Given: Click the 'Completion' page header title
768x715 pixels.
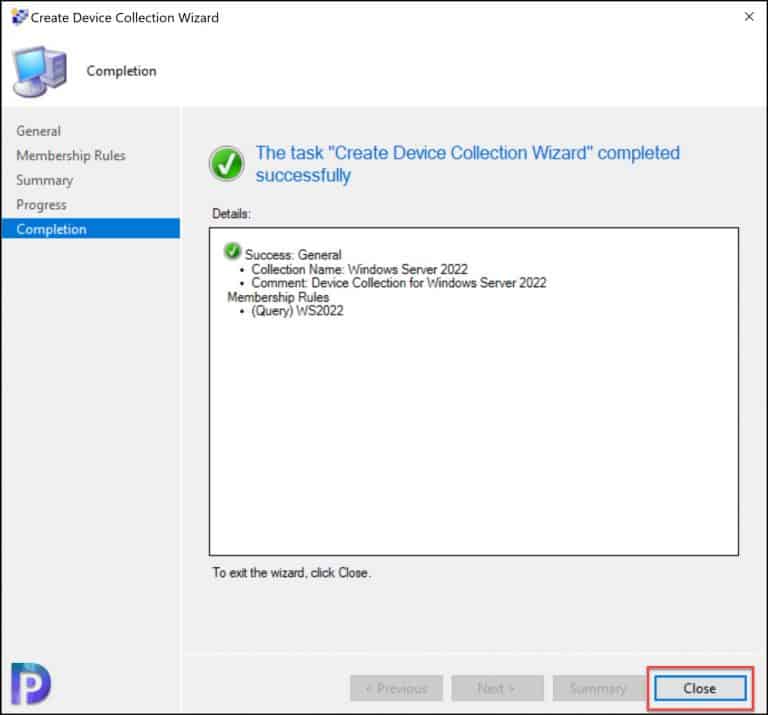Looking at the screenshot, I should (121, 71).
